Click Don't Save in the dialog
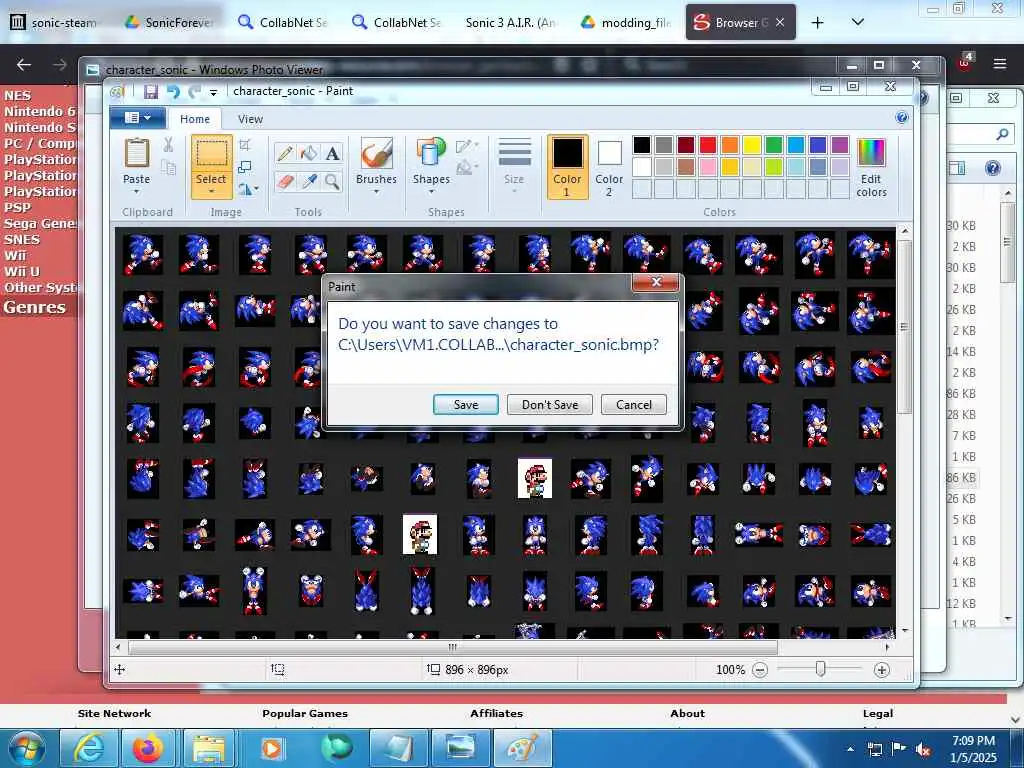This screenshot has width=1024, height=768. (550, 405)
